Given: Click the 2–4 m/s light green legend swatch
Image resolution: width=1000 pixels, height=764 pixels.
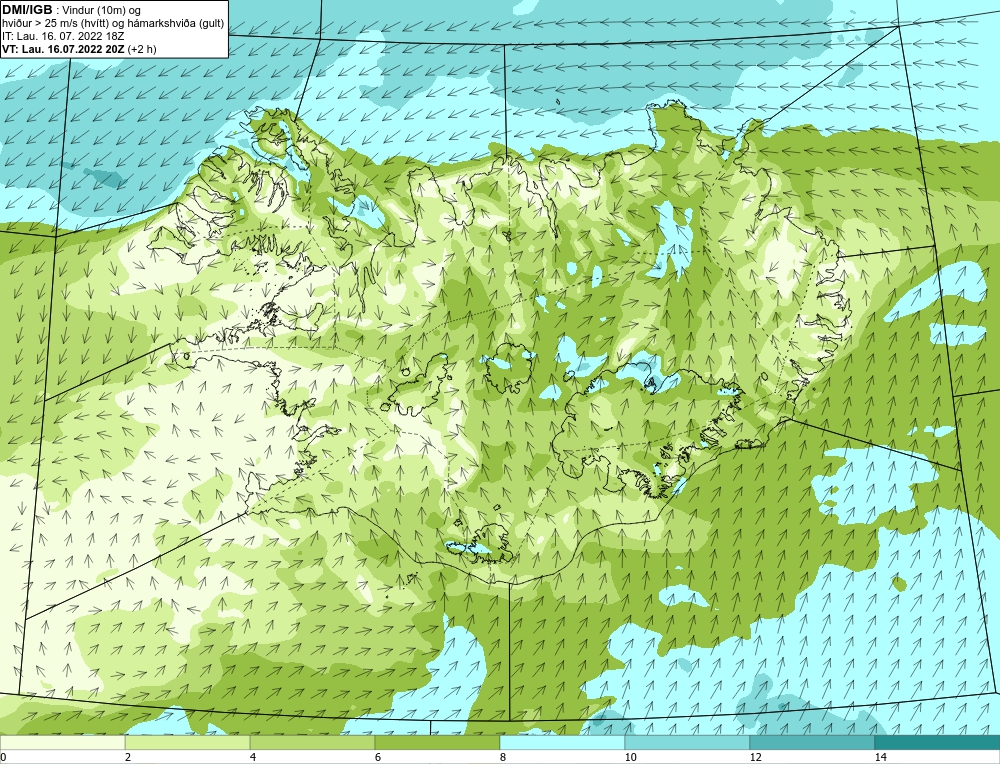Looking at the screenshot, I should (188, 742).
